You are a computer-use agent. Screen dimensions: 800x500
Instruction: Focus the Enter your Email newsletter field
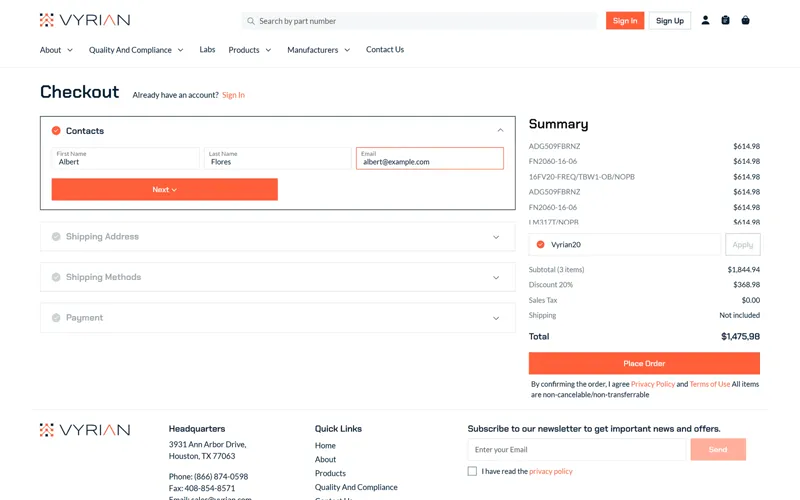[577, 449]
